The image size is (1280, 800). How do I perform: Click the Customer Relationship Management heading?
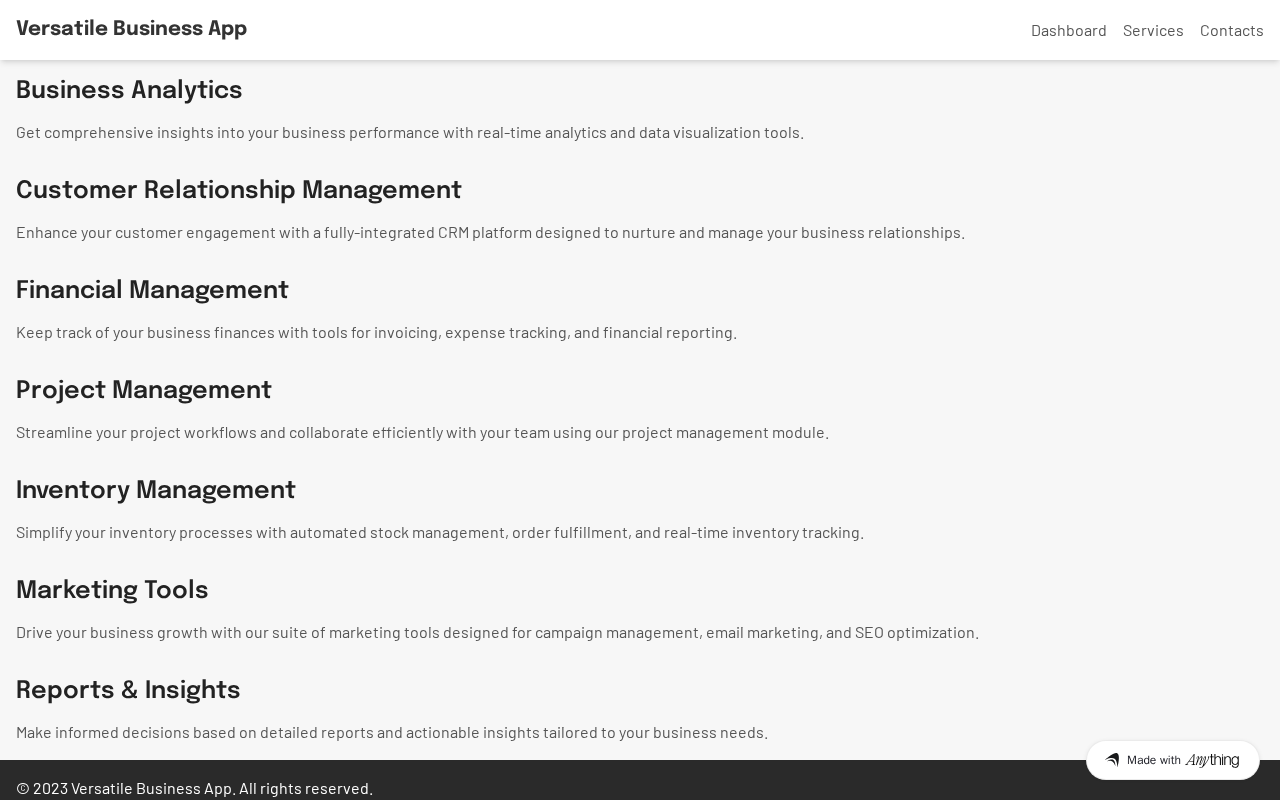coord(238,191)
